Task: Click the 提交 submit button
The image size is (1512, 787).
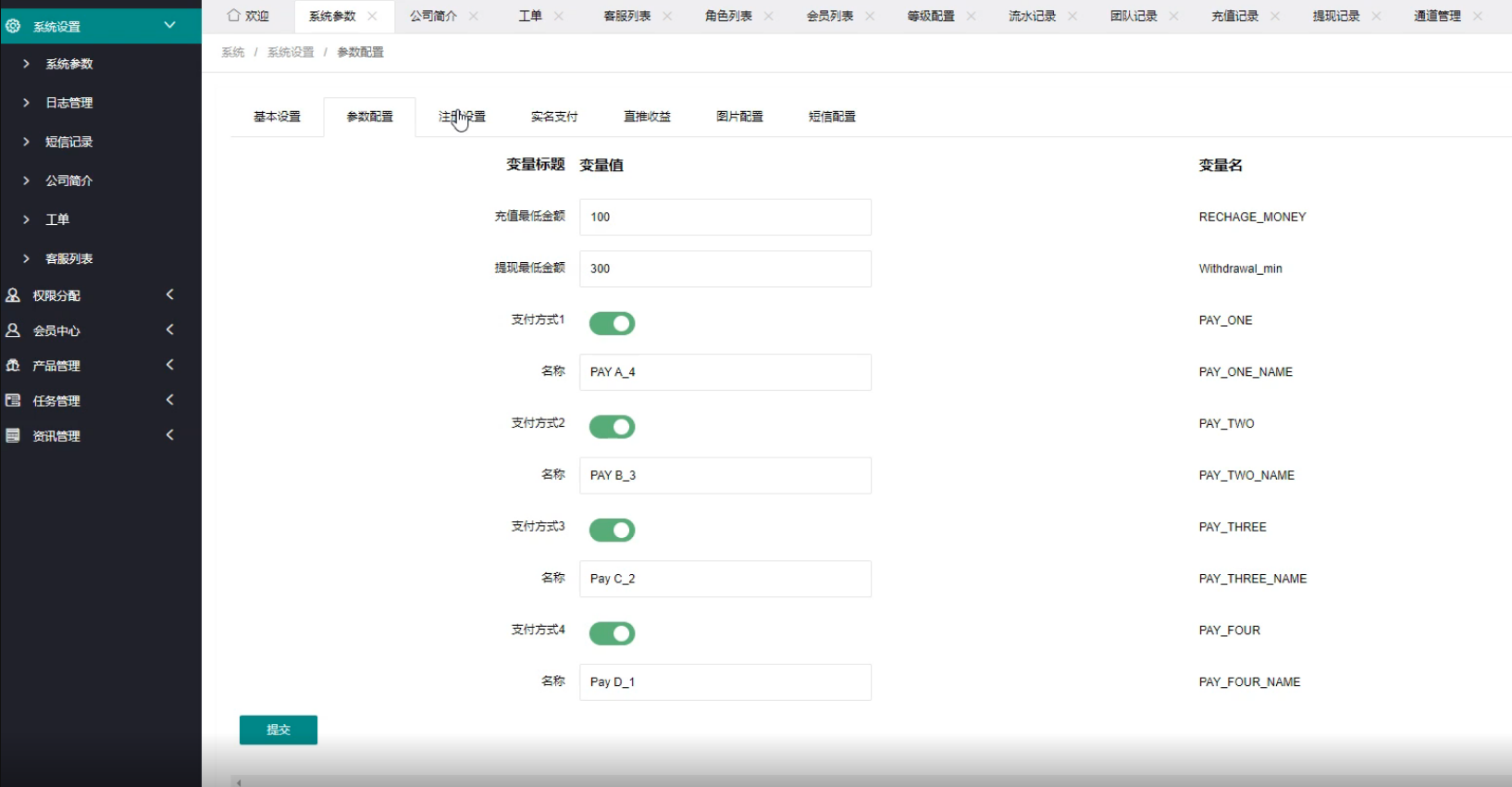Action: coord(279,730)
